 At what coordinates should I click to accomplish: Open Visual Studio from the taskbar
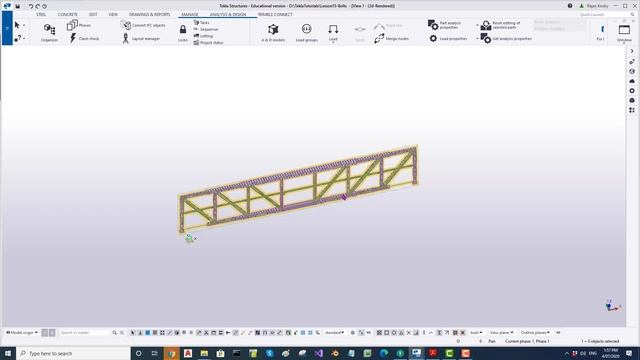coord(318,353)
